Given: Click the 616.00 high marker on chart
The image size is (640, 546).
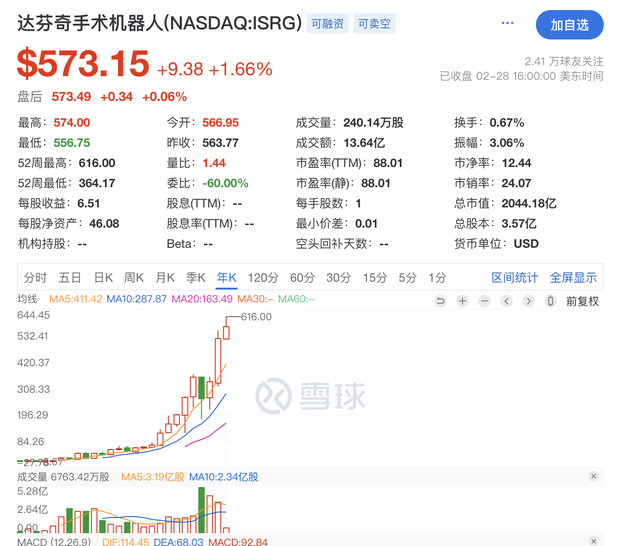Looking at the screenshot, I should [x=256, y=317].
